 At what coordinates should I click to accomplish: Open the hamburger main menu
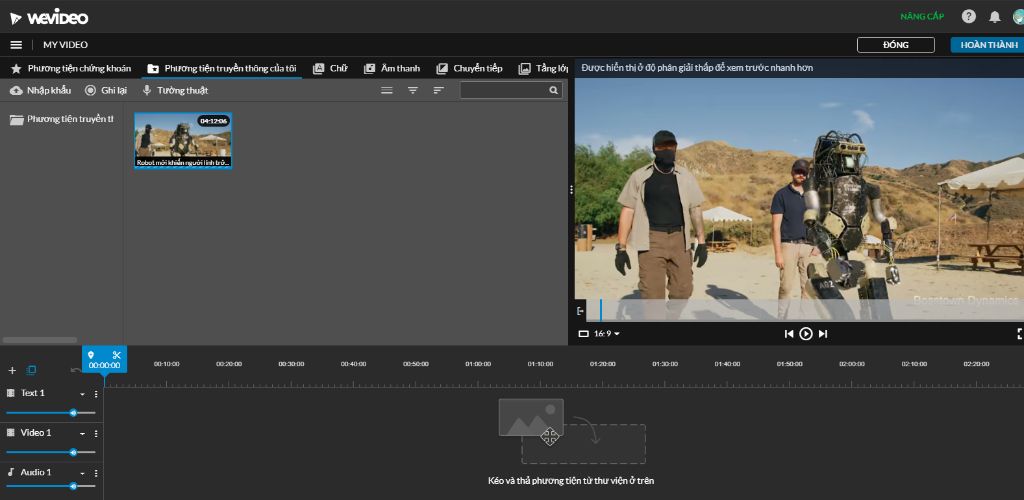pyautogui.click(x=16, y=45)
